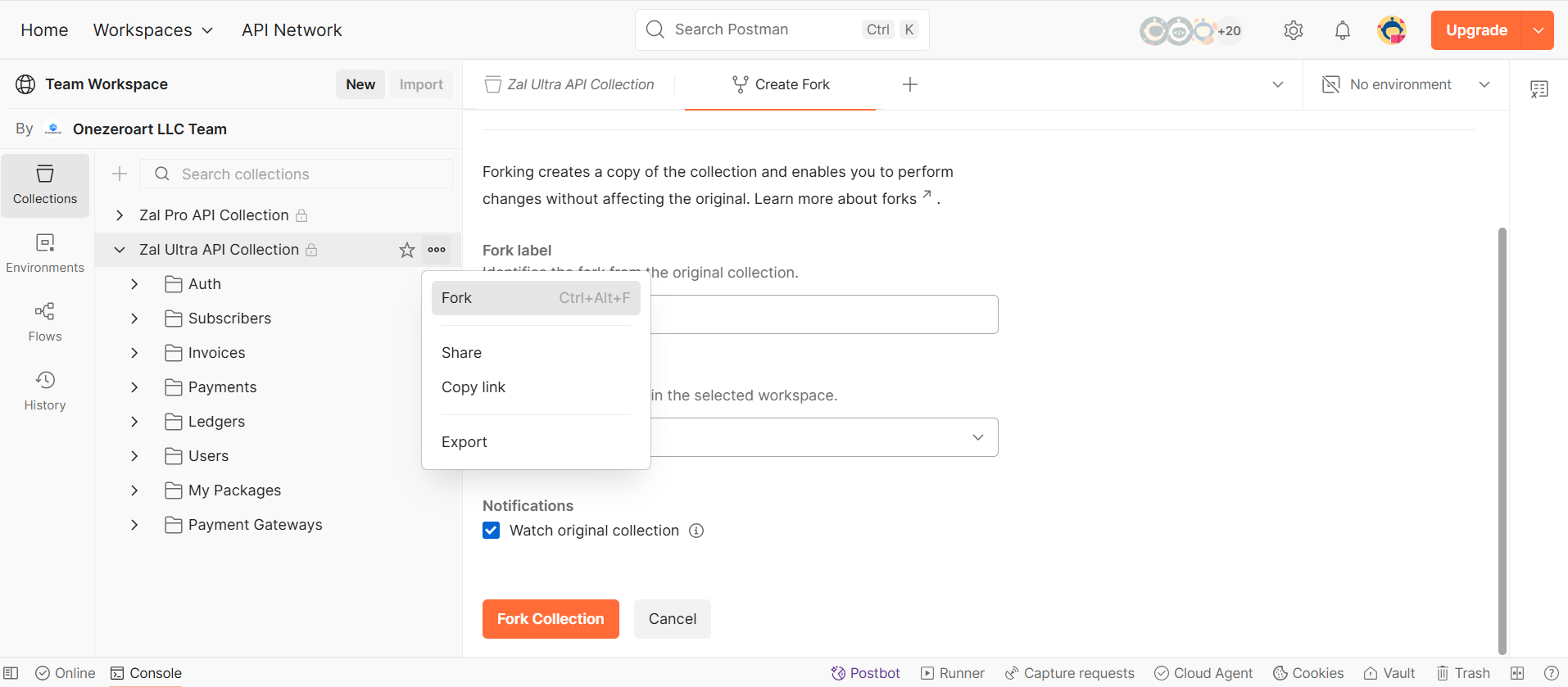Image resolution: width=1568 pixels, height=687 pixels.
Task: Click the plus icon to create collection
Action: 120,174
